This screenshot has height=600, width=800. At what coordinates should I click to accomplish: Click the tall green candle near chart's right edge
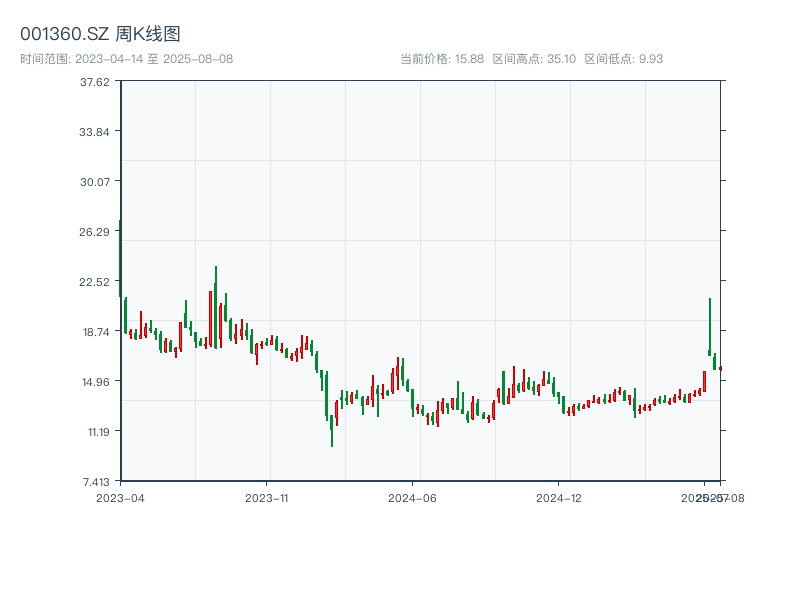tap(709, 325)
